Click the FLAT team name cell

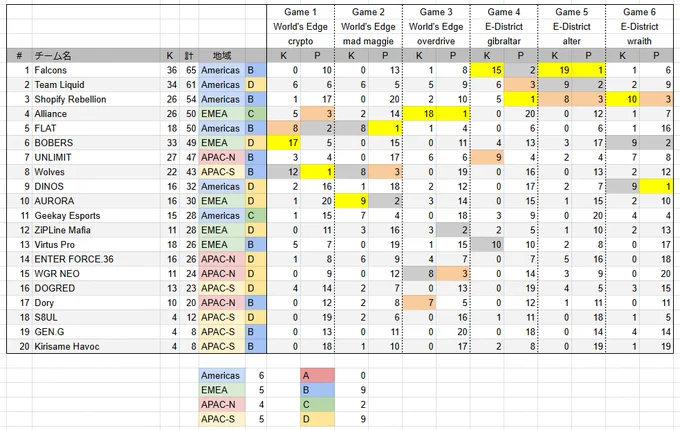(x=96, y=128)
